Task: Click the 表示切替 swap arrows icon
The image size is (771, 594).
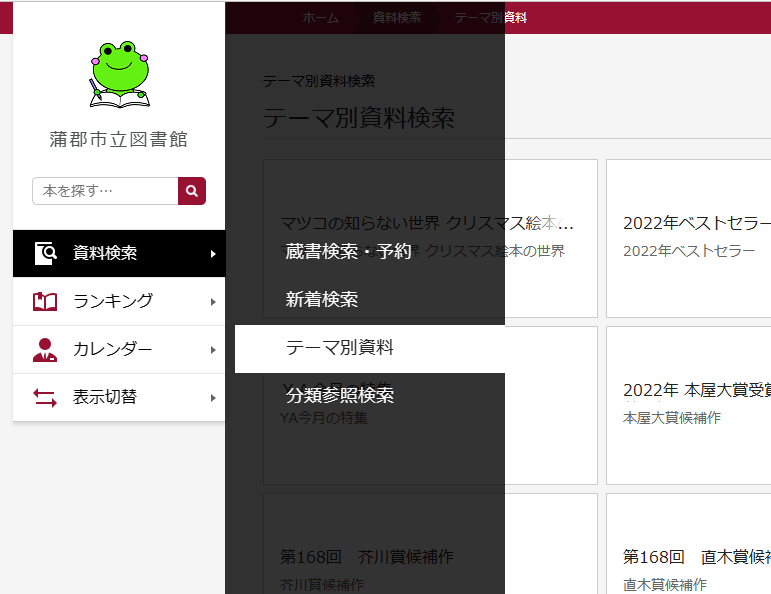Action: (x=45, y=398)
